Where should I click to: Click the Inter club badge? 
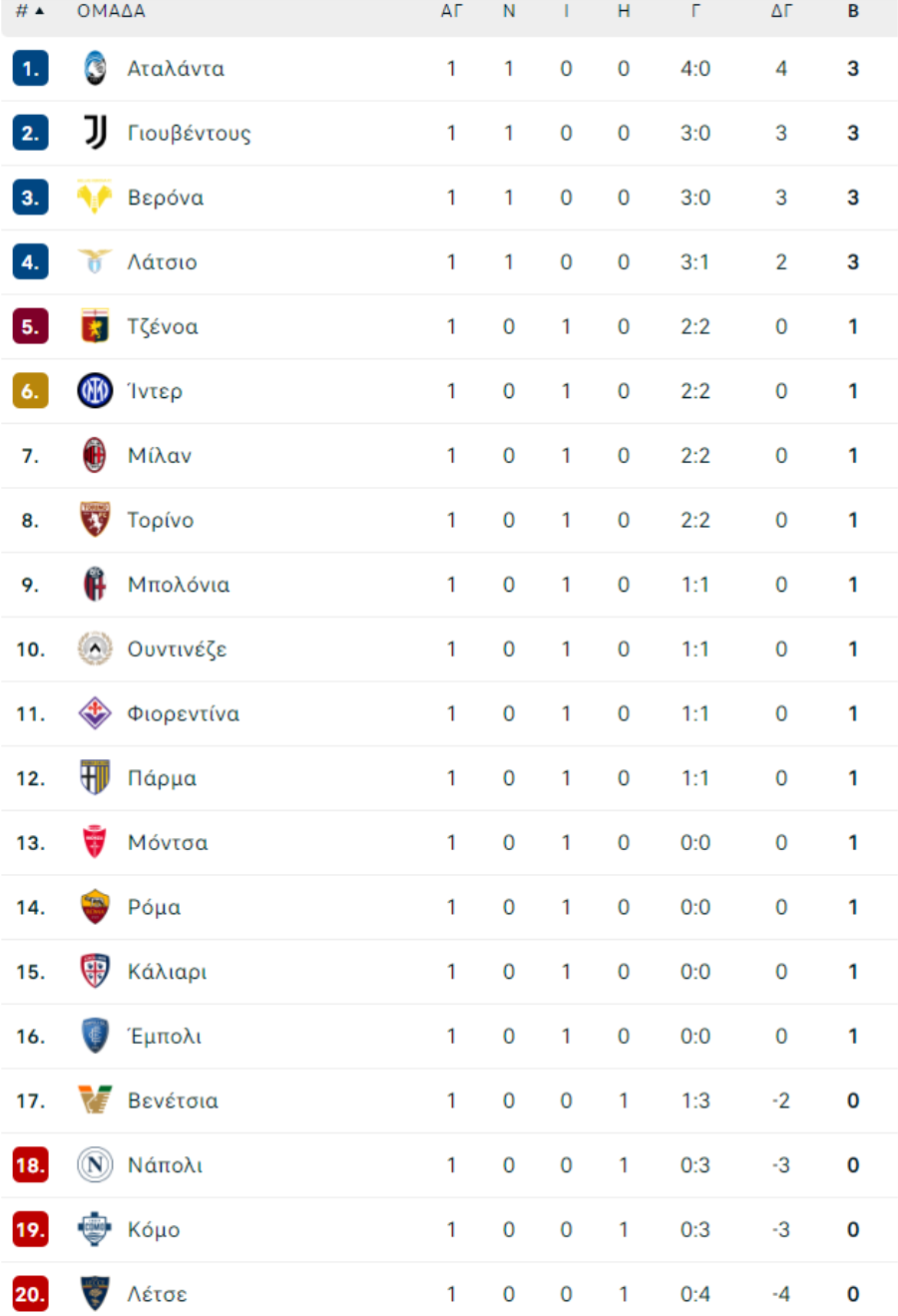point(95,391)
